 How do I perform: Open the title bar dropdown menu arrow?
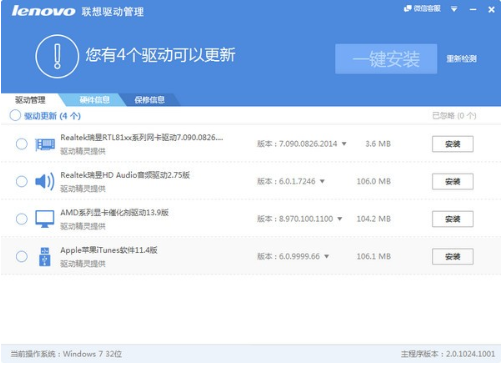(454, 9)
